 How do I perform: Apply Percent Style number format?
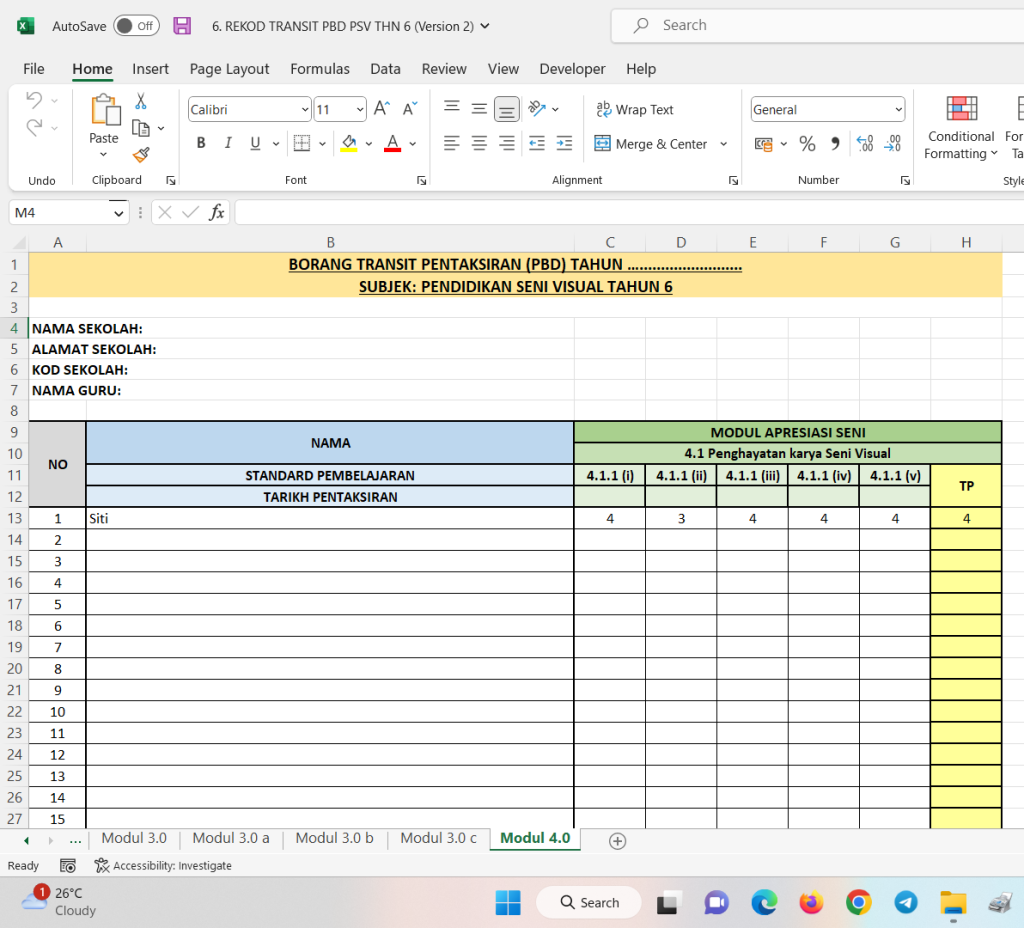click(x=807, y=144)
